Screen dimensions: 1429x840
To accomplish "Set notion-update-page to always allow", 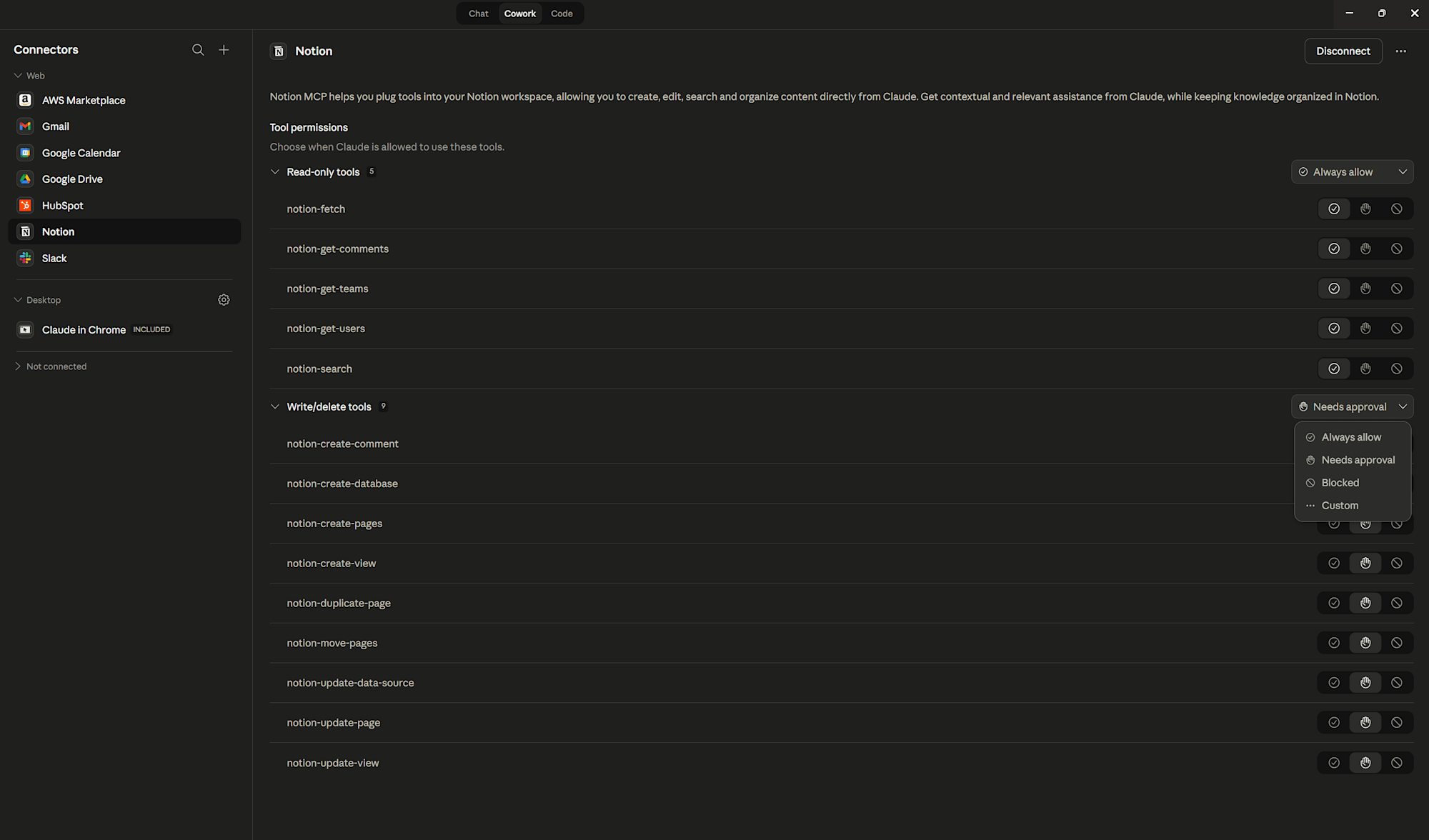I will (x=1333, y=723).
